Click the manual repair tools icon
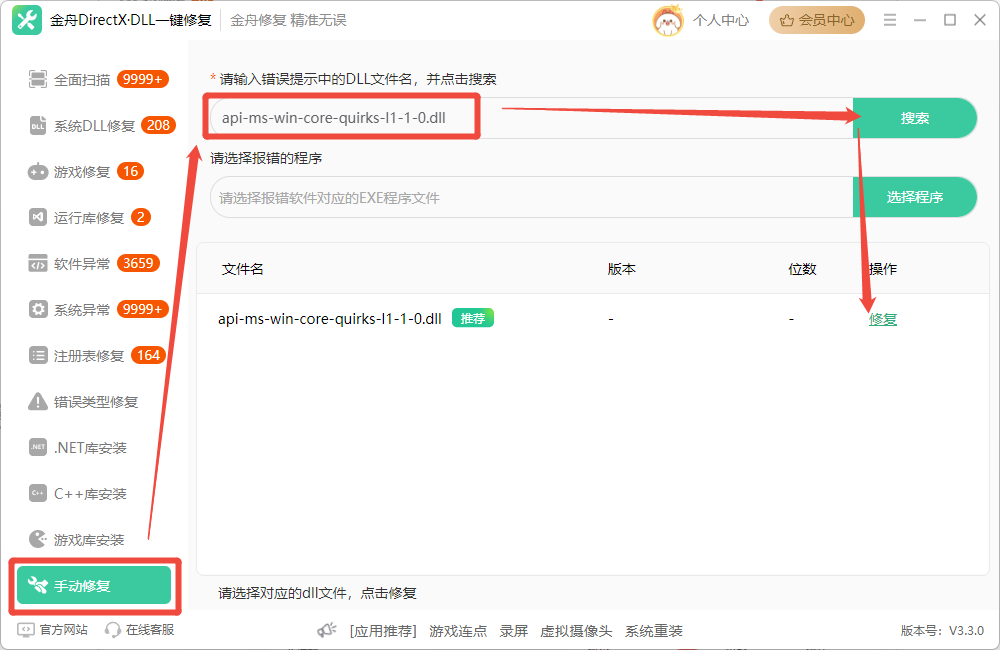Image resolution: width=1000 pixels, height=650 pixels. [x=38, y=585]
